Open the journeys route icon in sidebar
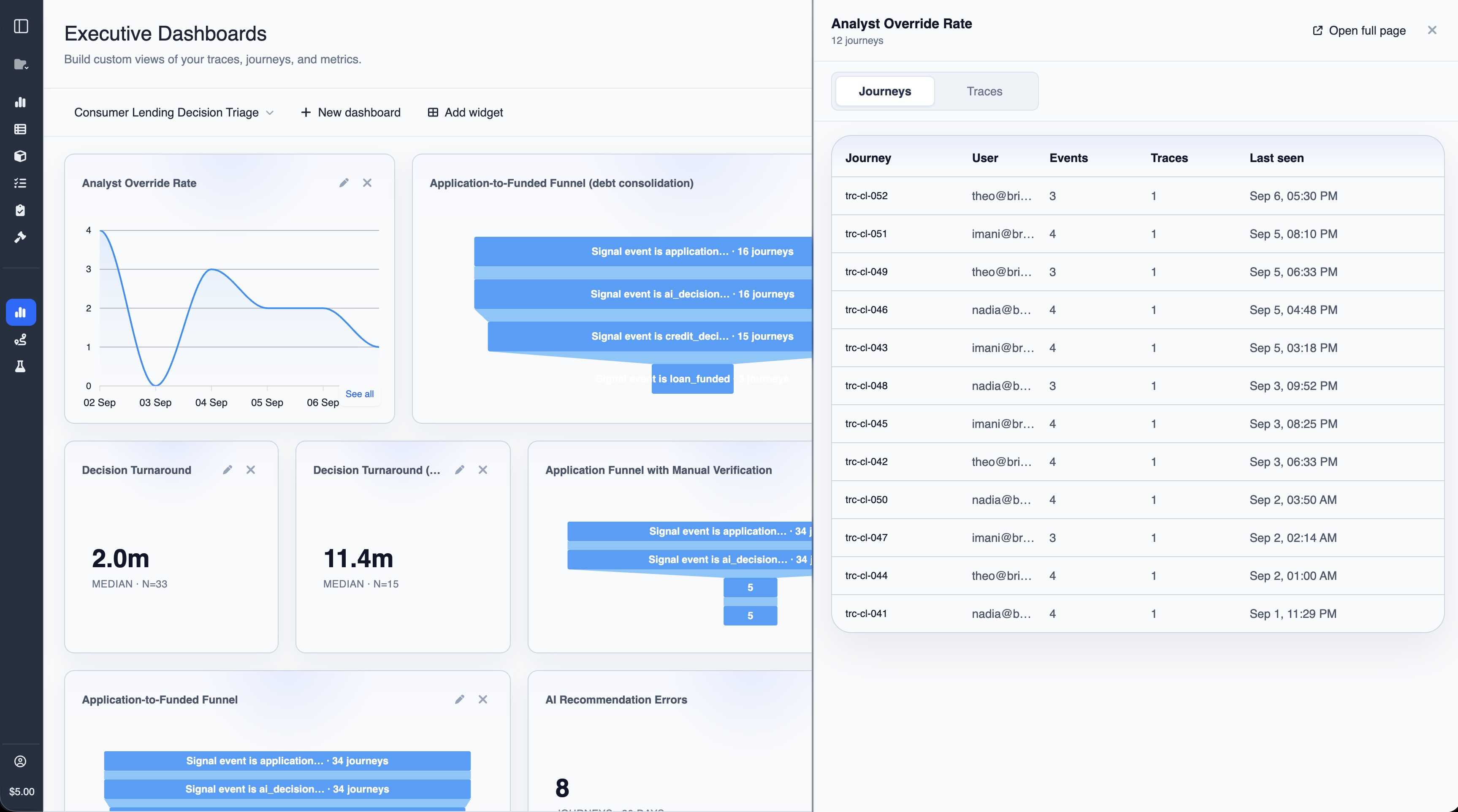The height and width of the screenshot is (812, 1458). tap(20, 339)
